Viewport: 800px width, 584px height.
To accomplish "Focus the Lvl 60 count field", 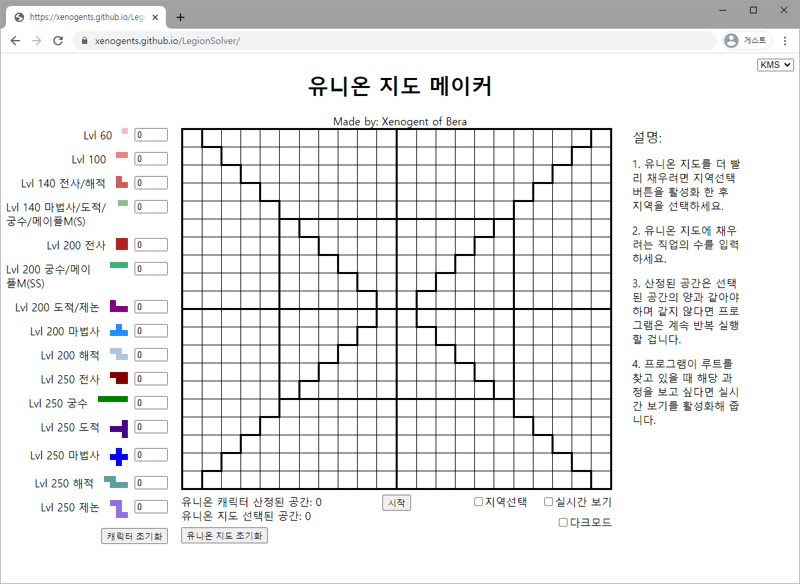I will click(x=151, y=135).
